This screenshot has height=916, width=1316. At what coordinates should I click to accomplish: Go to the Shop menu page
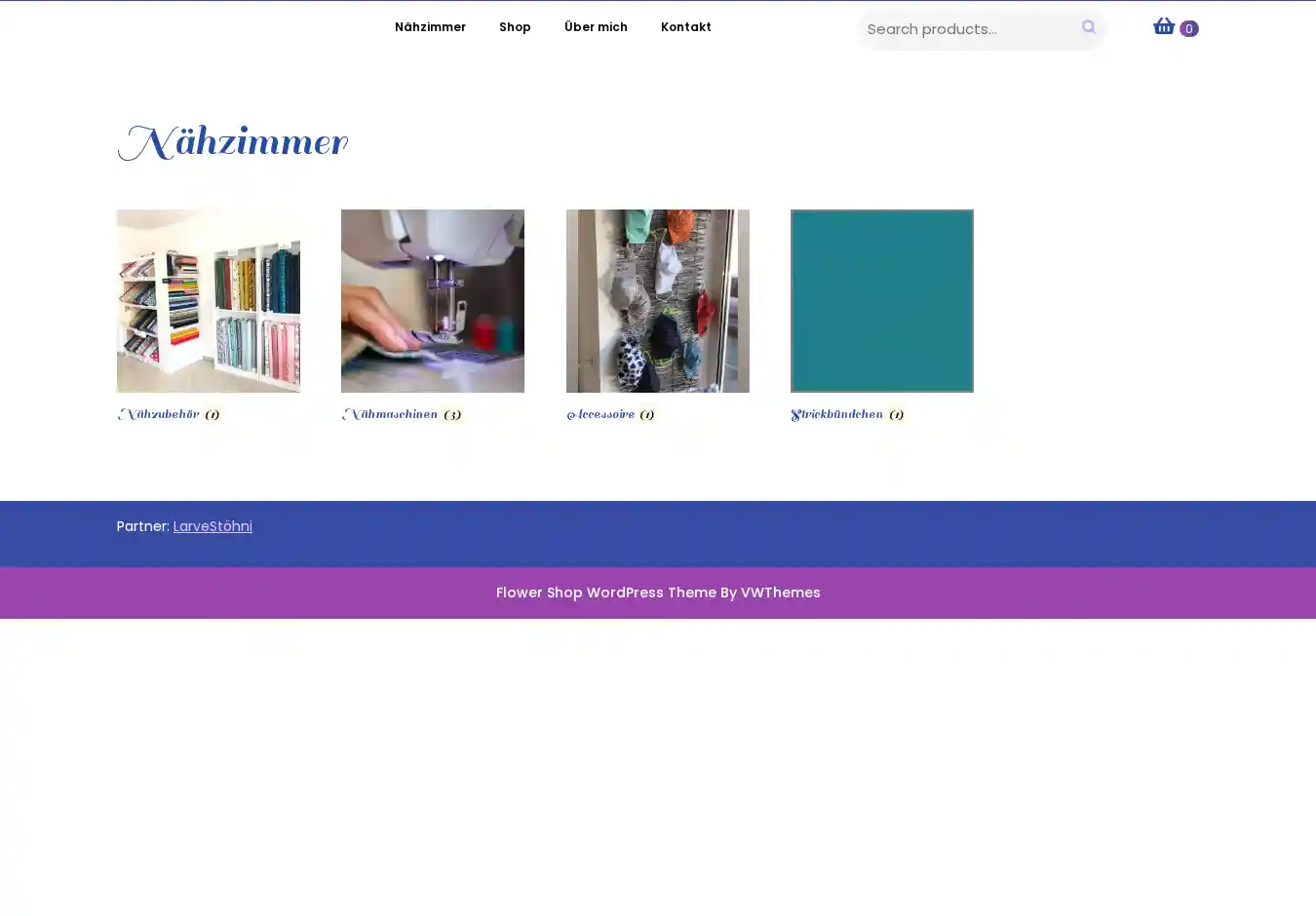[515, 27]
